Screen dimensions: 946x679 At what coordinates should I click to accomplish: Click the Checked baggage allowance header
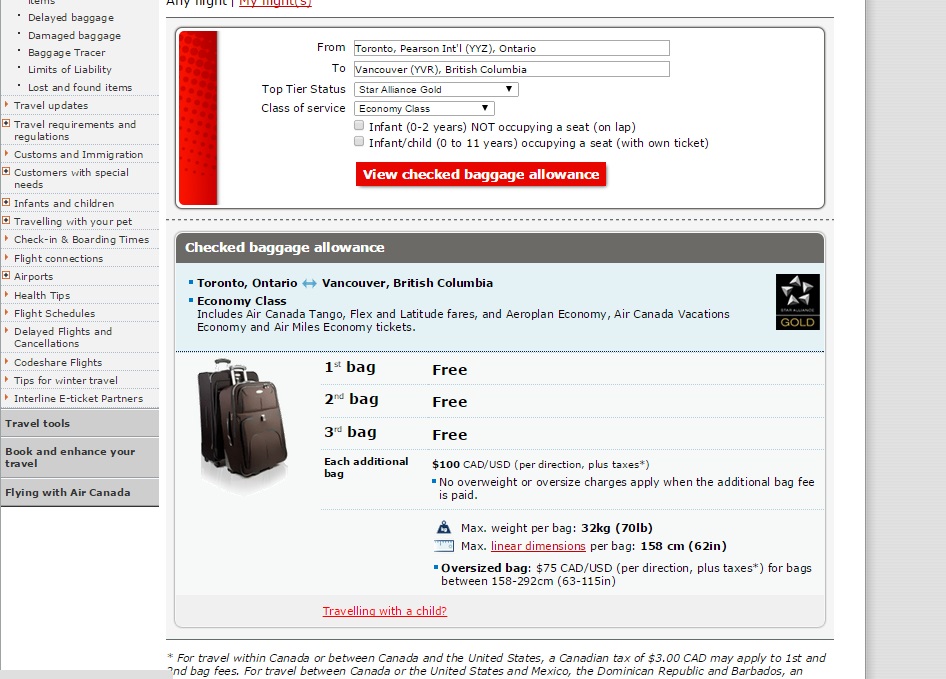tap(500, 247)
